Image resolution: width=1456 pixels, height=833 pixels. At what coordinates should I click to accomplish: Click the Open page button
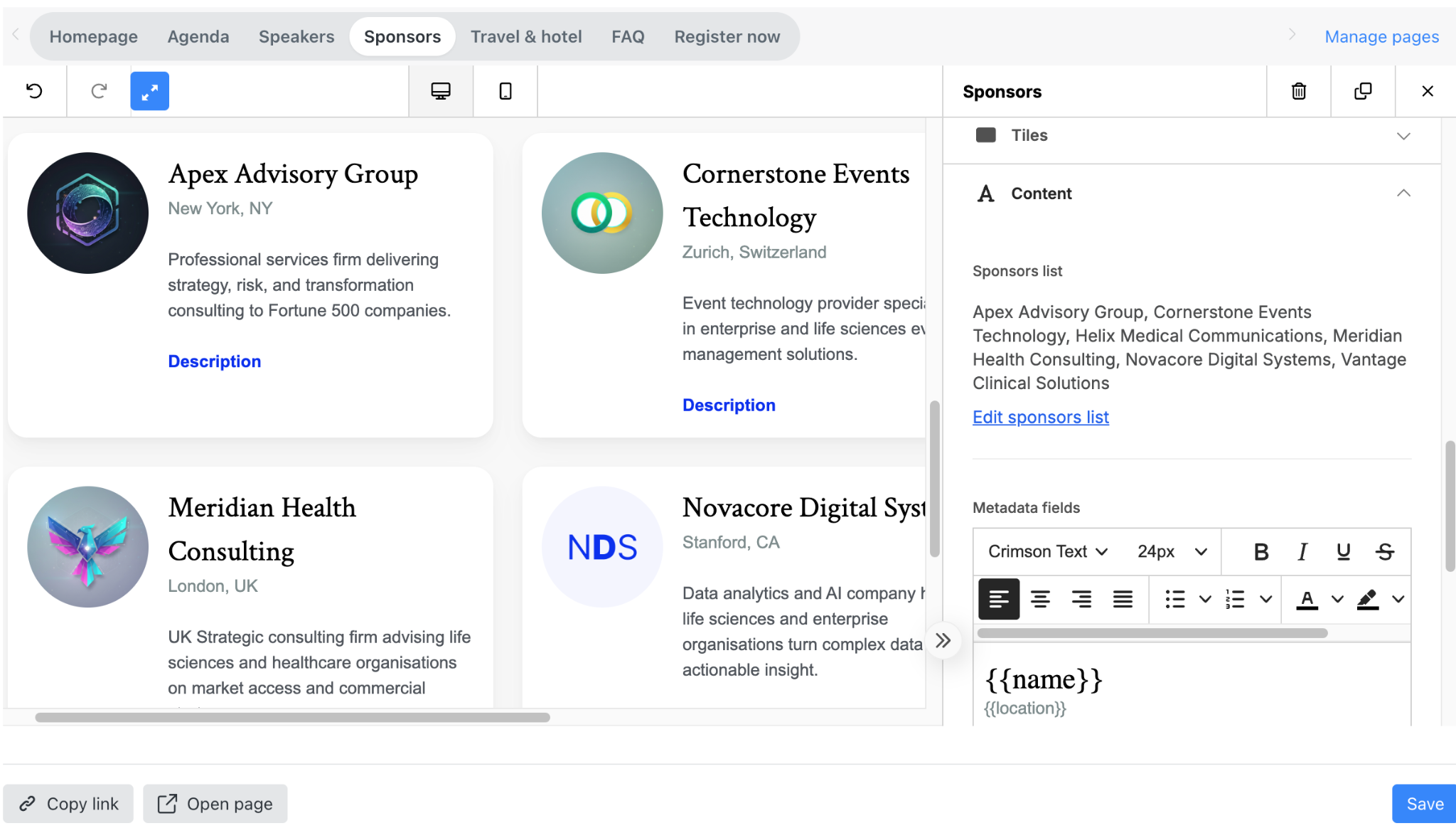tap(215, 804)
